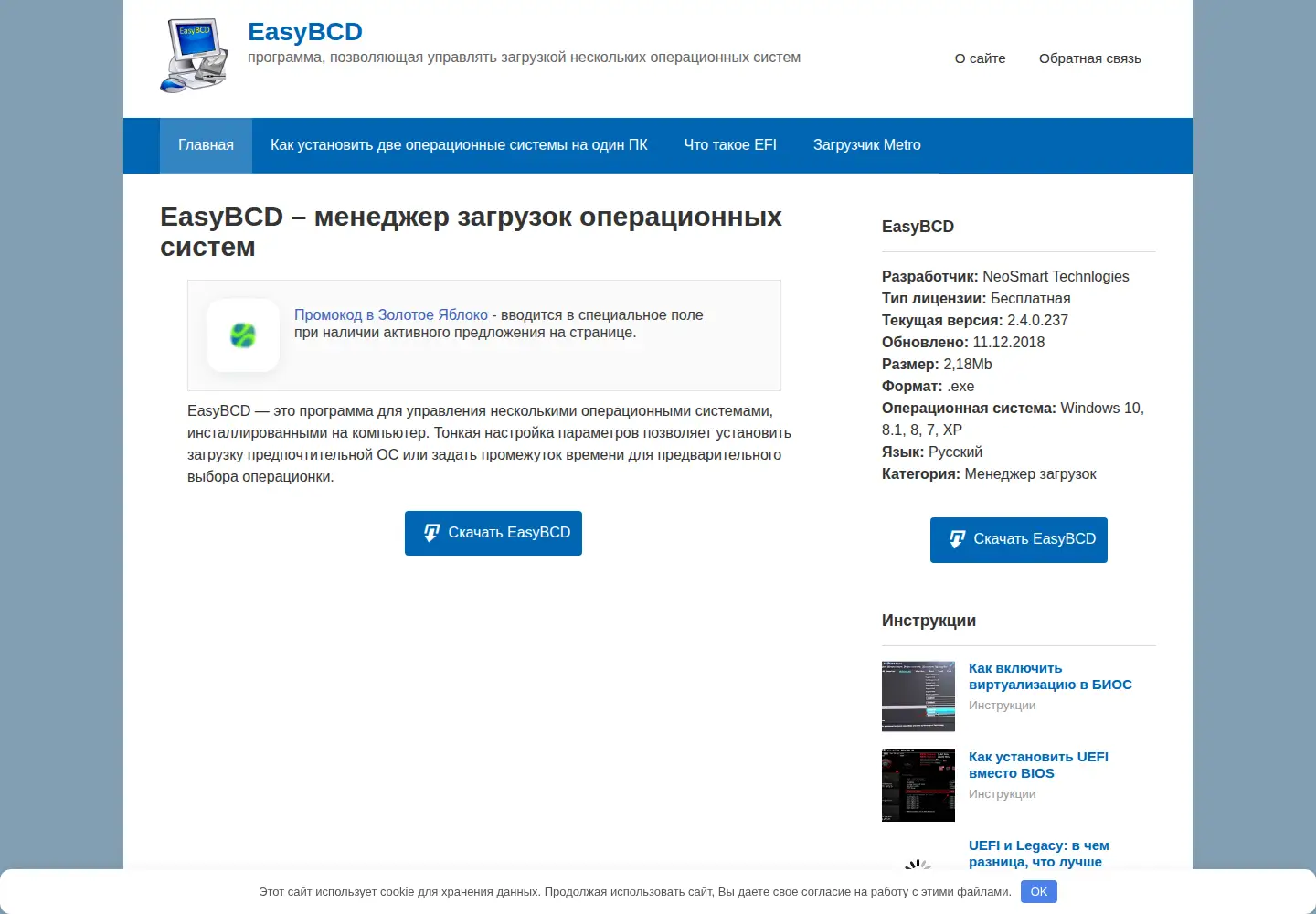Click download icon in sidebar Скачать button

957,539
